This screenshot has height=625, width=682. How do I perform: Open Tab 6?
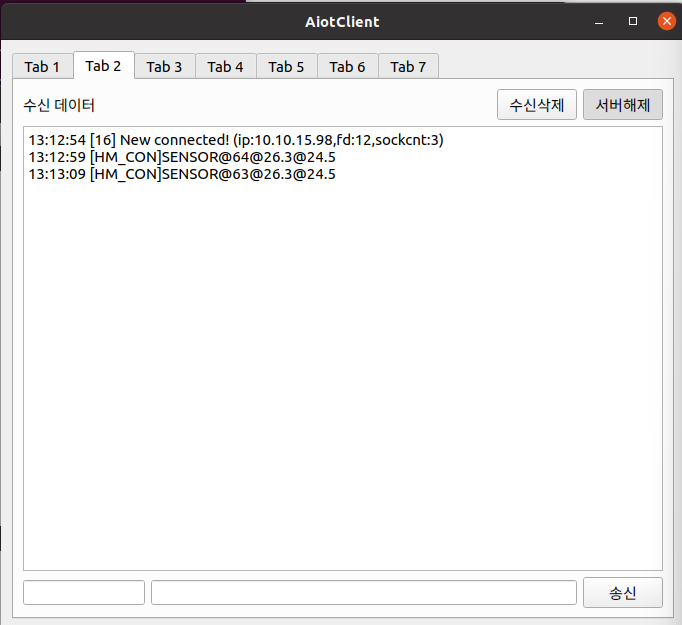click(347, 67)
